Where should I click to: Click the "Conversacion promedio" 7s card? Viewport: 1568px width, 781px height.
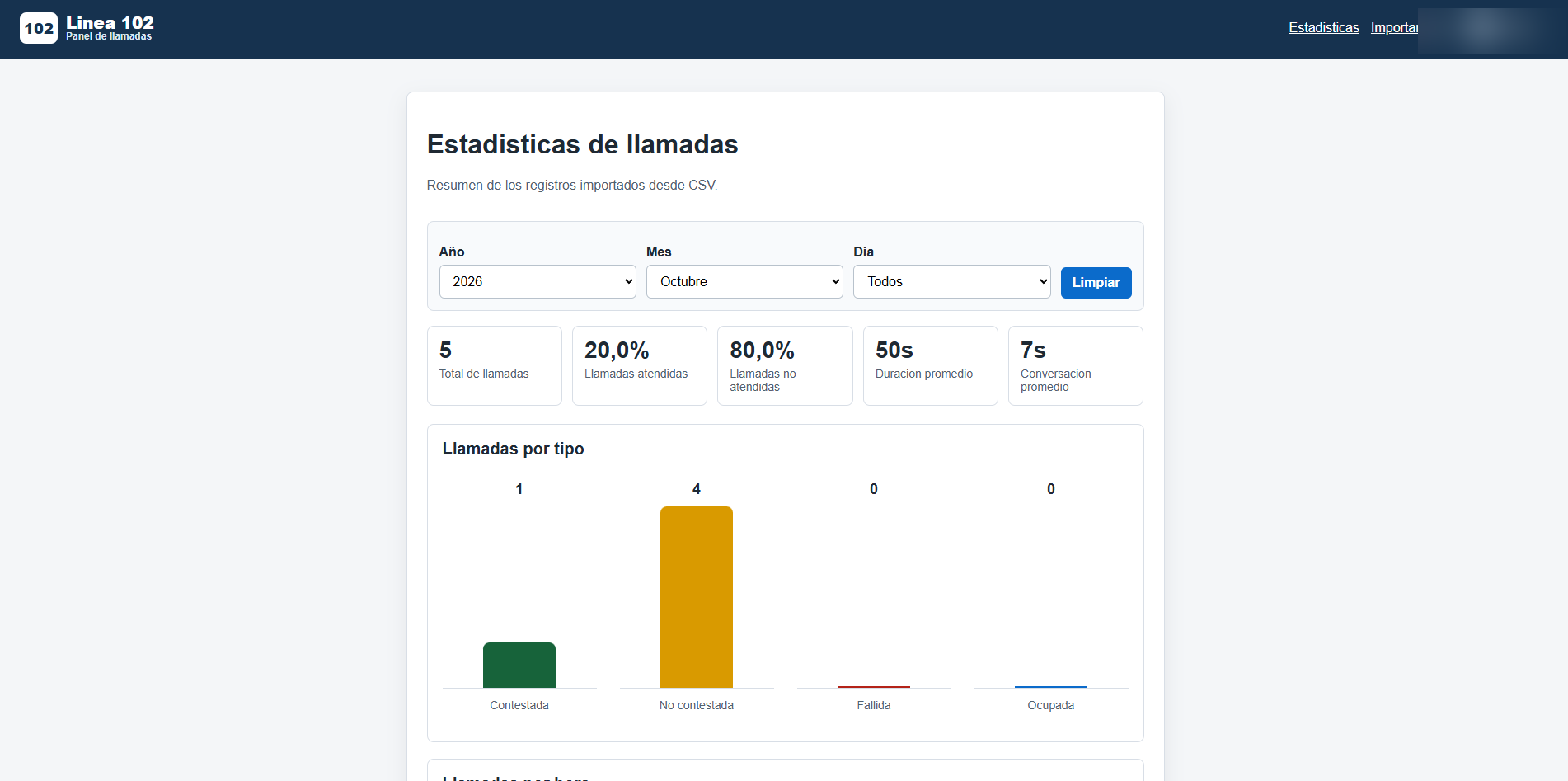[1076, 365]
